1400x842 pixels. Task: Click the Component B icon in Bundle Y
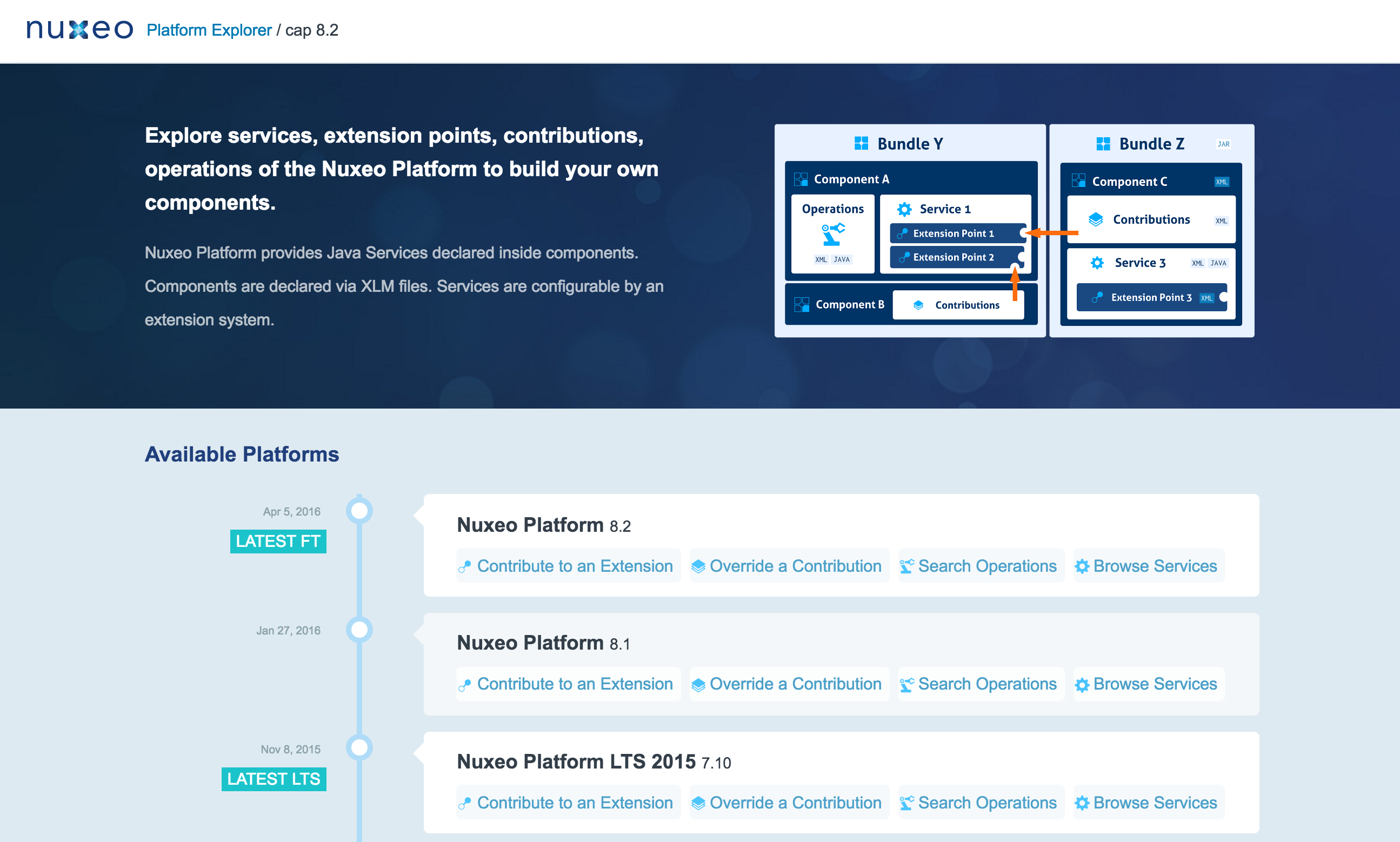(x=802, y=304)
